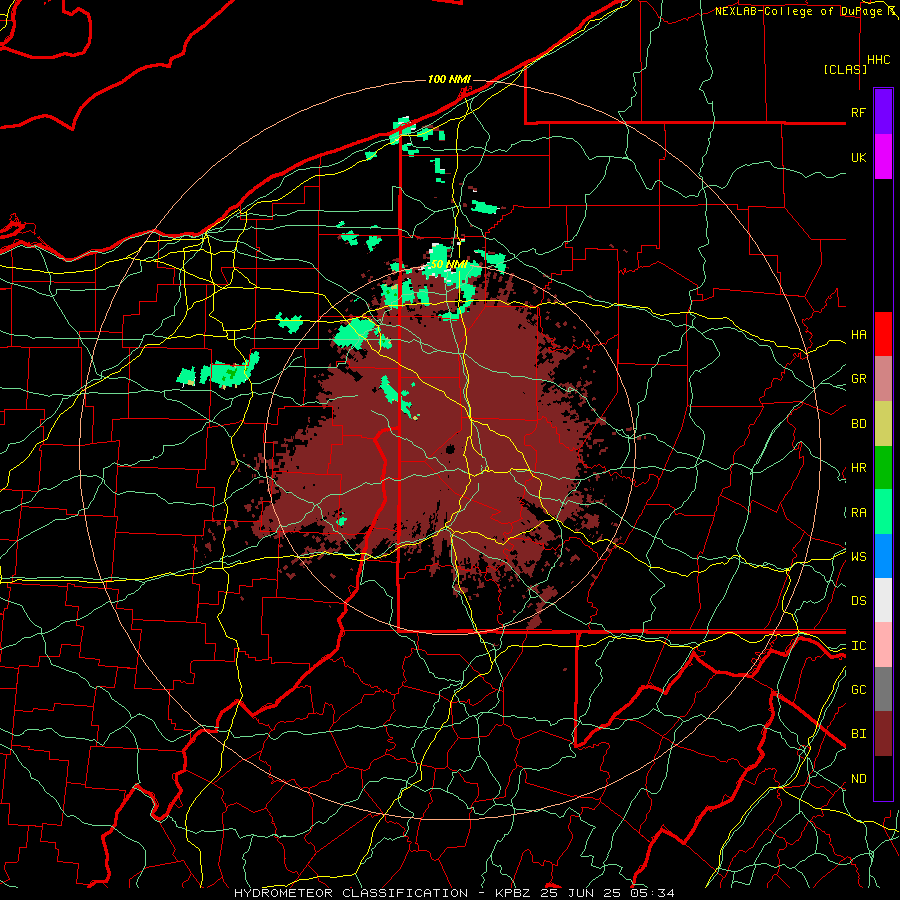The height and width of the screenshot is (900, 900).
Task: Click the HA red legend swatch
Action: click(x=883, y=334)
